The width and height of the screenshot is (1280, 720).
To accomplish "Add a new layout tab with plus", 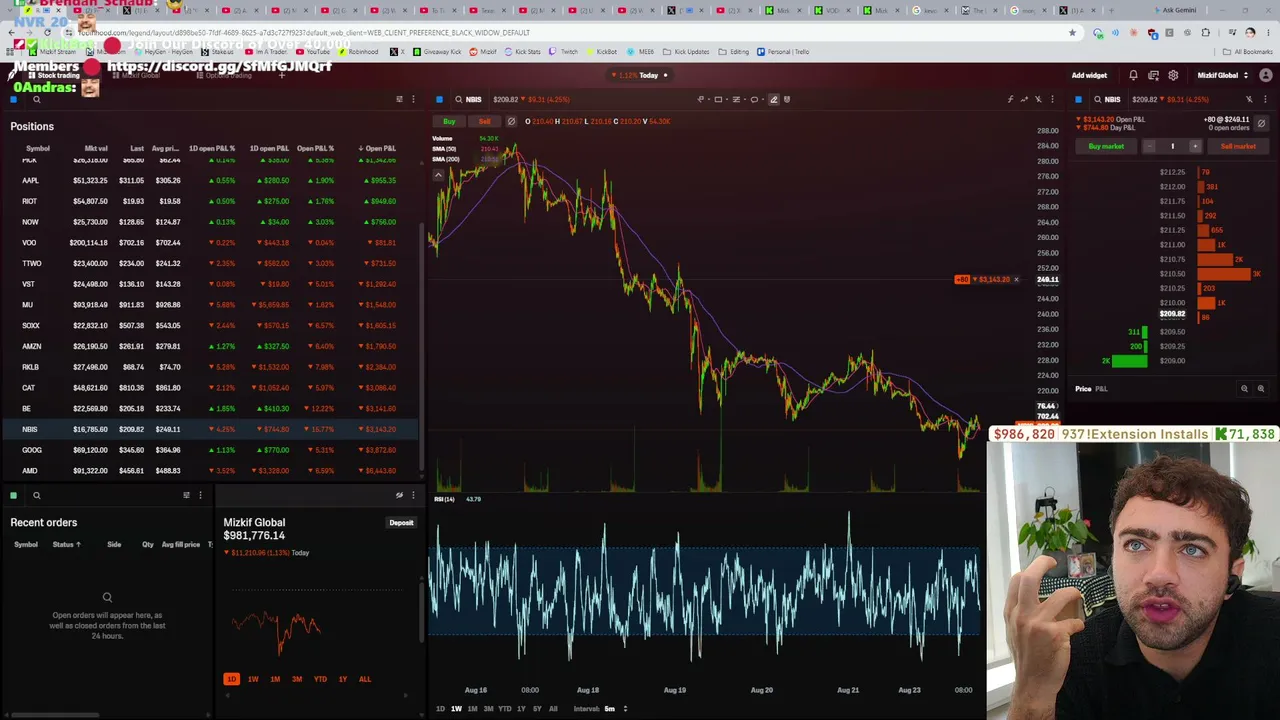I will point(282,75).
